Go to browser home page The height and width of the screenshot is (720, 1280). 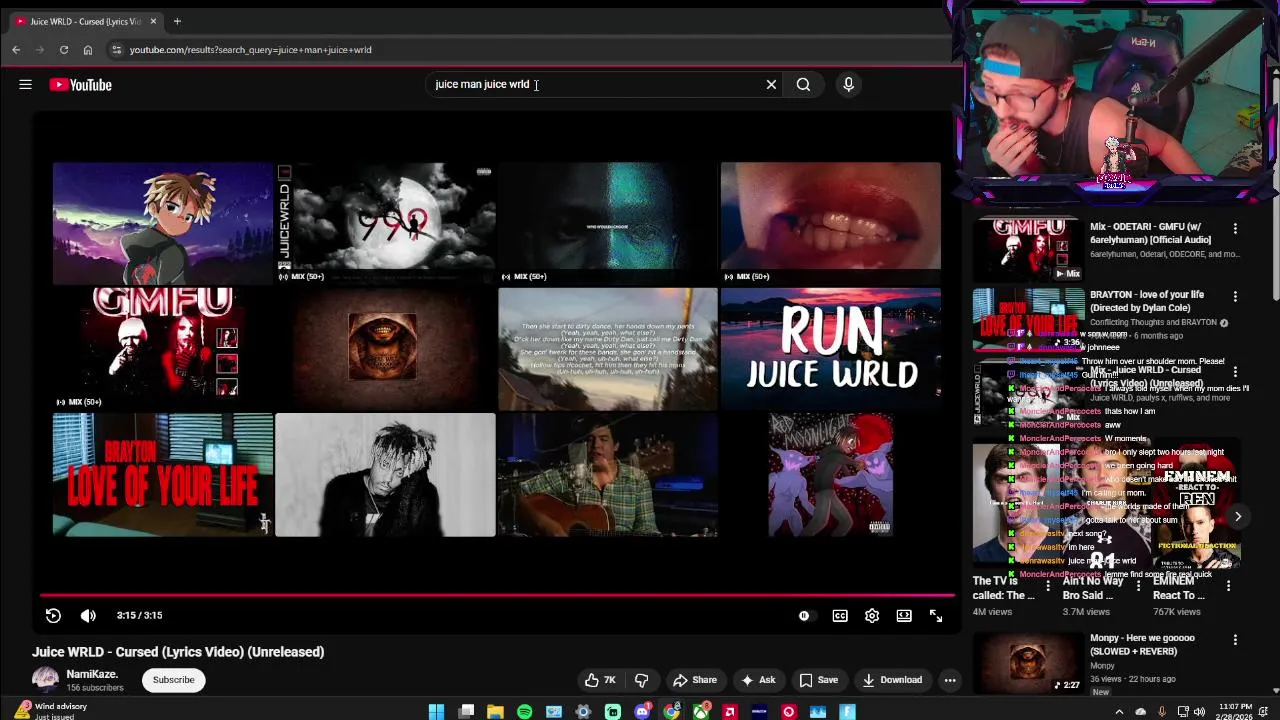tap(88, 50)
